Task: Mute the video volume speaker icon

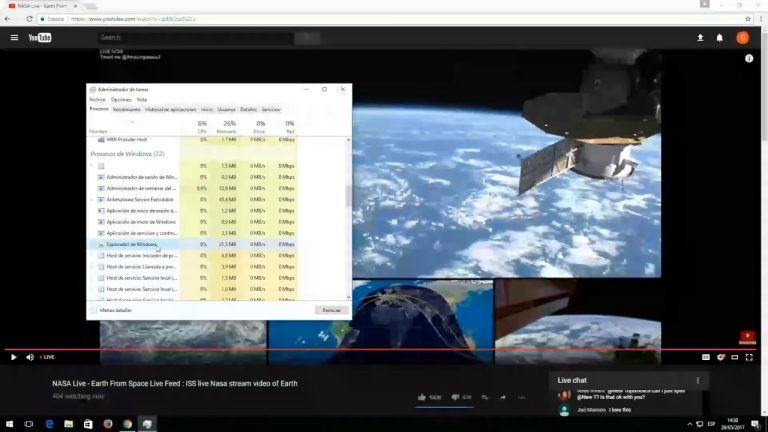Action: click(30, 357)
